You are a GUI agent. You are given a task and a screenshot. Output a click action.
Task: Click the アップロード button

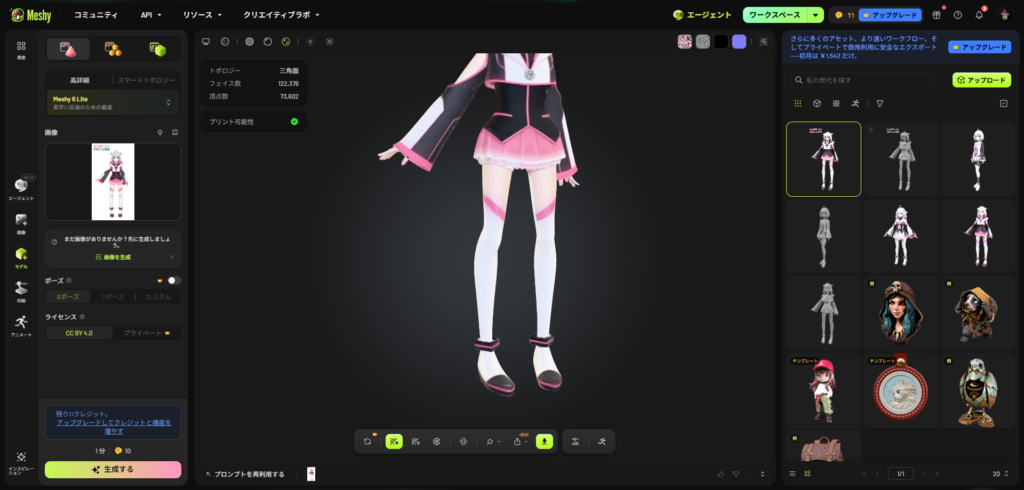pyautogui.click(x=982, y=80)
